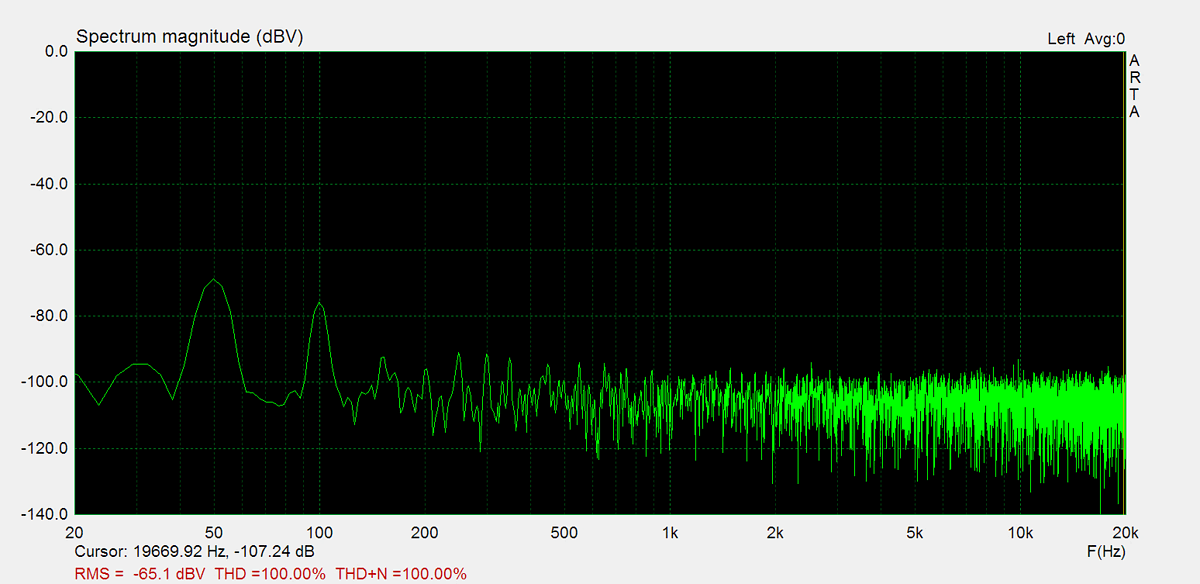
Task: Click the RMS = -65.1 dBV readout
Action: tap(141, 574)
